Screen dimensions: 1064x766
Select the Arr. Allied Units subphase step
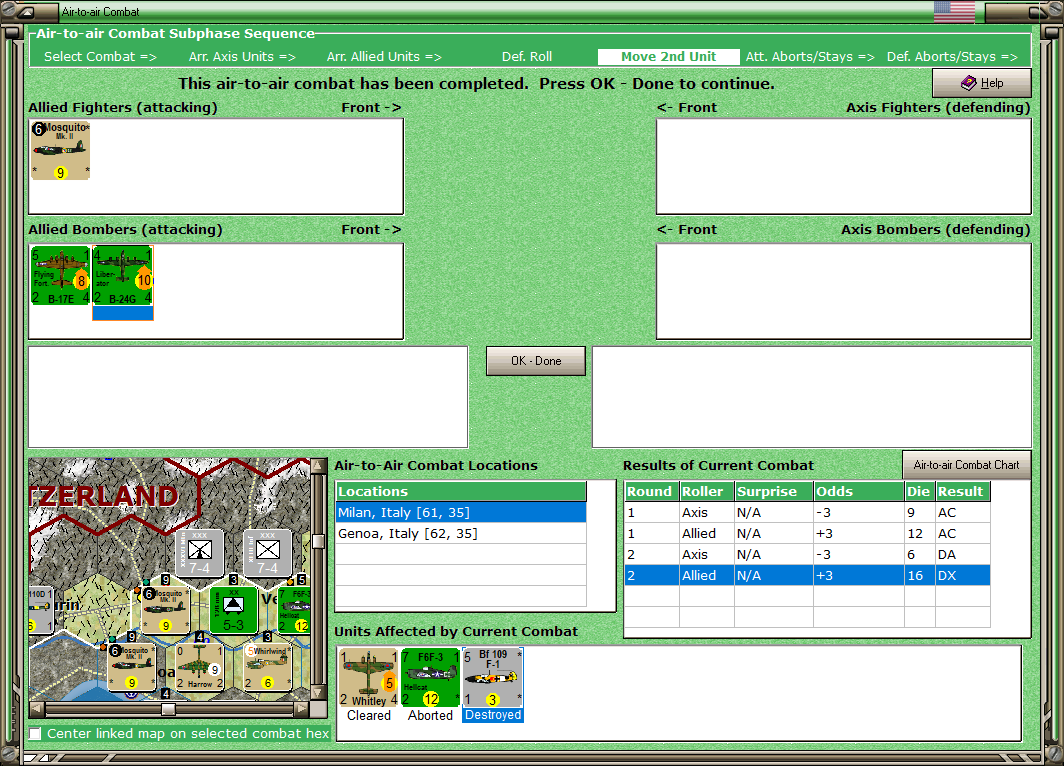pos(384,57)
